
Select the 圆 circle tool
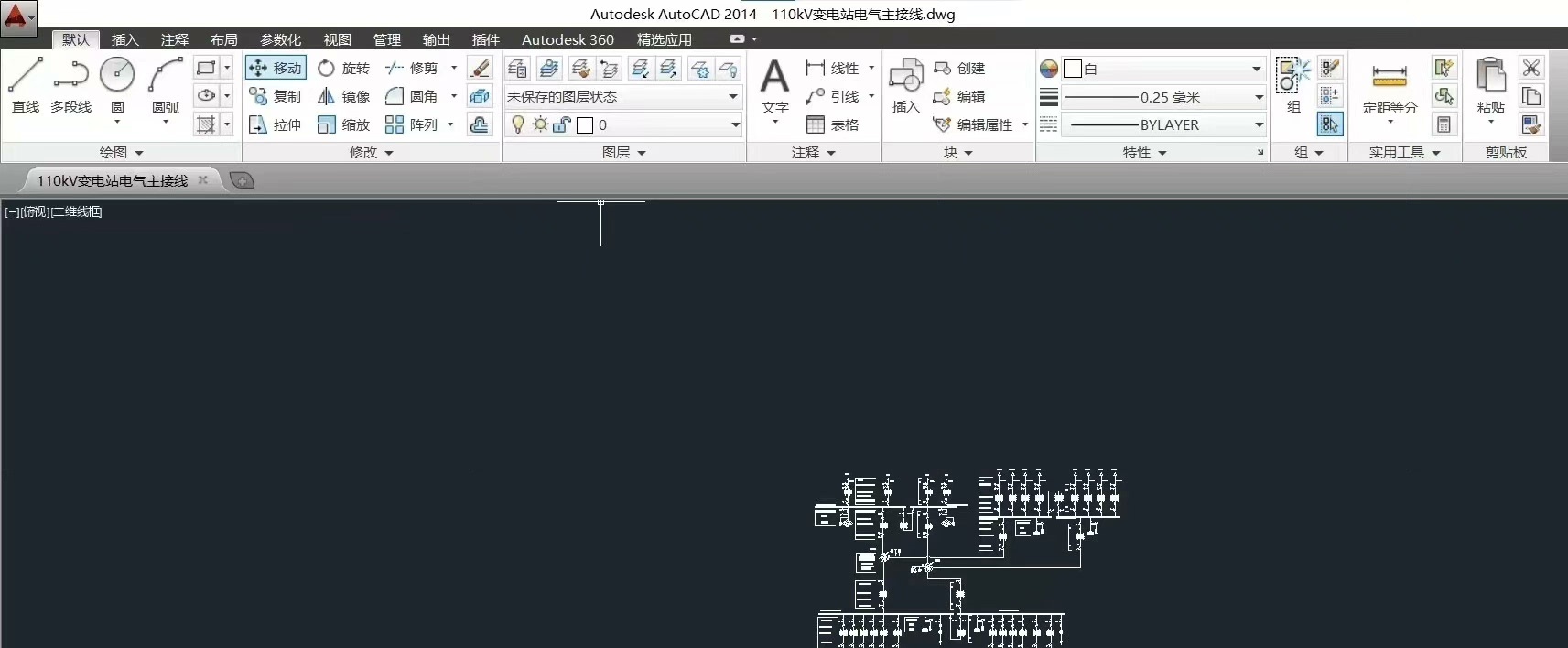117,85
